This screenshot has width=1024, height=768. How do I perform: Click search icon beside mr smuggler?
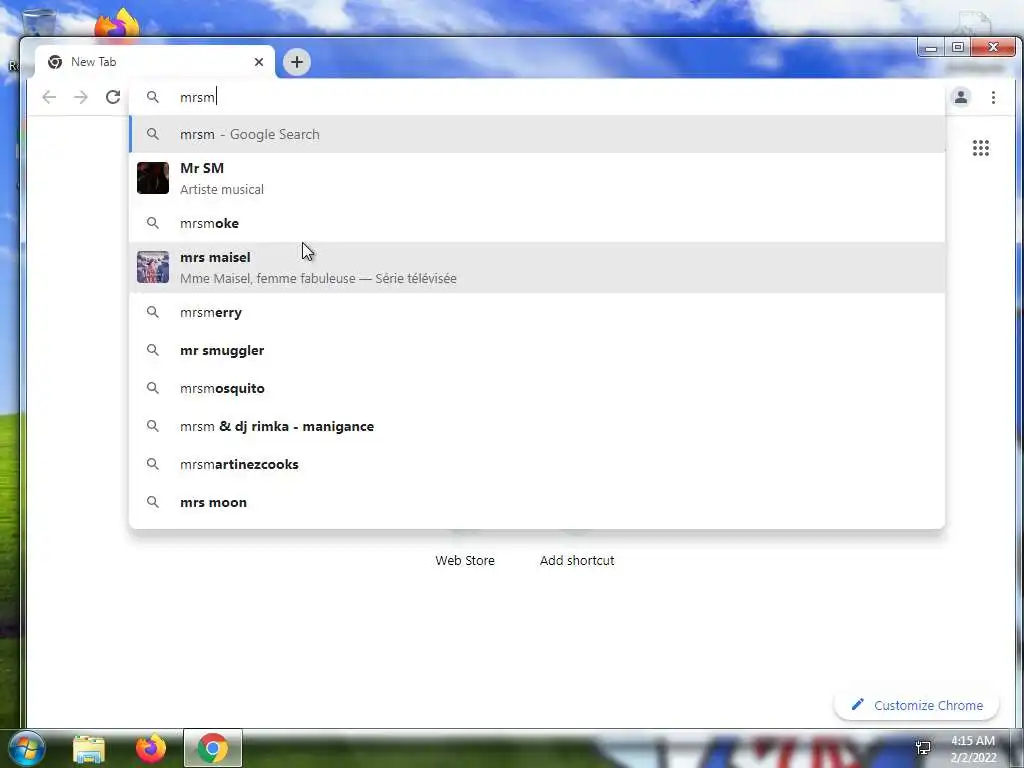(x=153, y=350)
